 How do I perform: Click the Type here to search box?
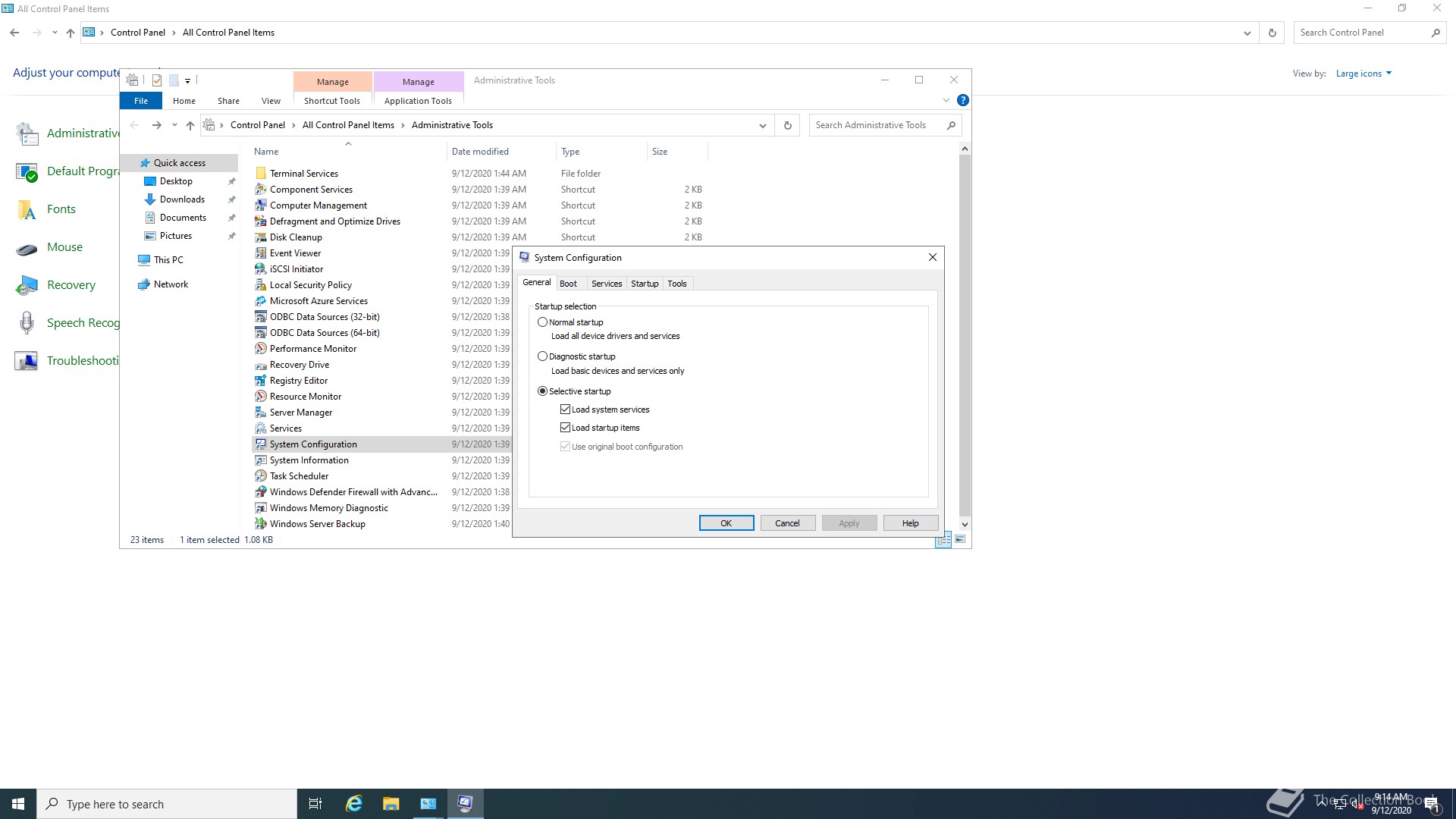point(167,804)
